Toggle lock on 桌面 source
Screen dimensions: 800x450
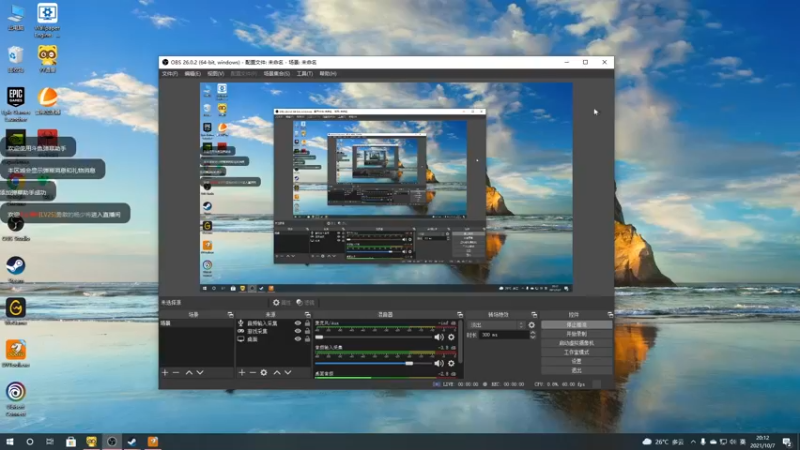tap(307, 339)
